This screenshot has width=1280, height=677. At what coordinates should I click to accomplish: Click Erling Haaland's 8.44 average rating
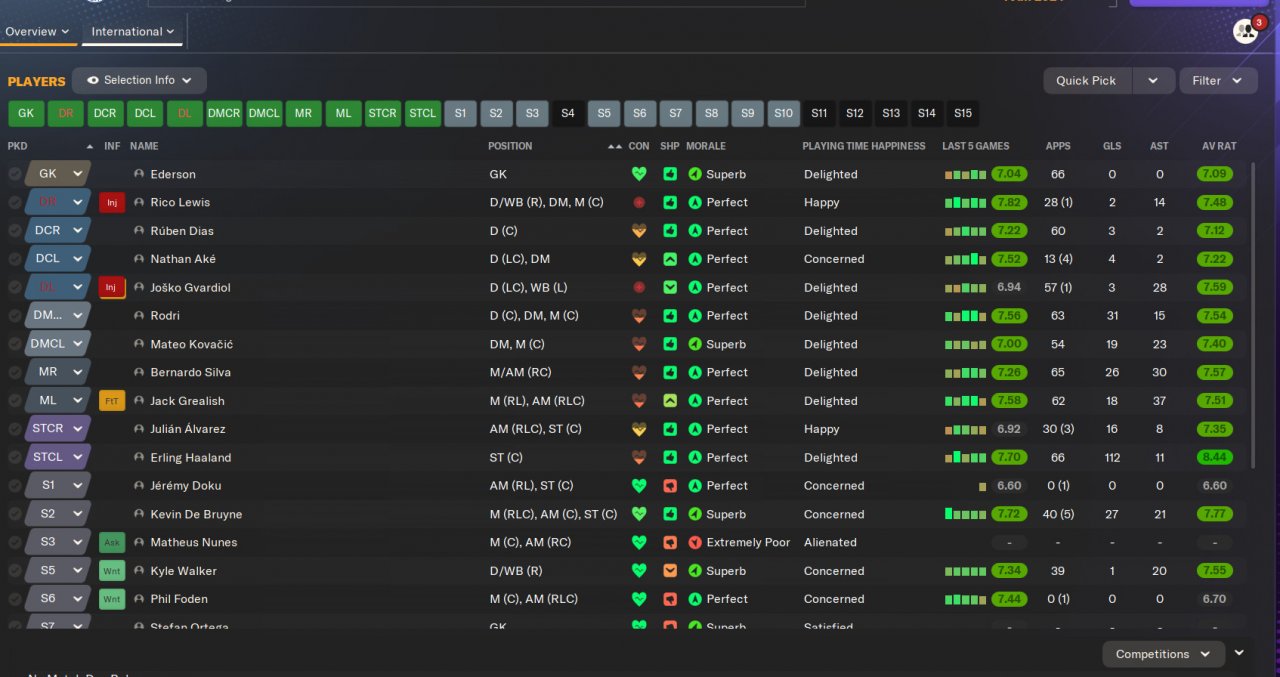pos(1214,457)
